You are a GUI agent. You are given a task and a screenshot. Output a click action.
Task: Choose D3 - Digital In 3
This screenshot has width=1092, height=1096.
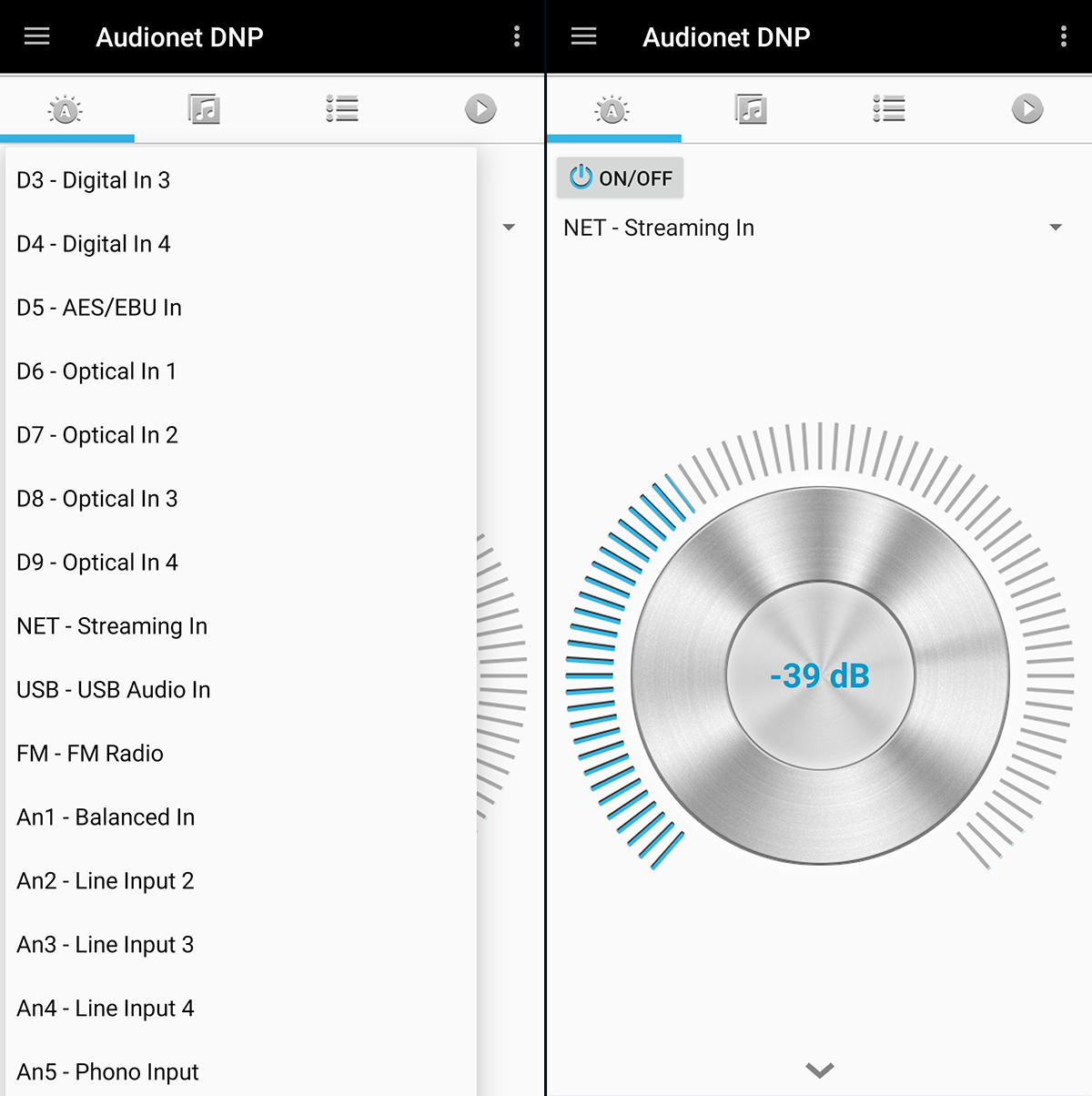point(241,180)
